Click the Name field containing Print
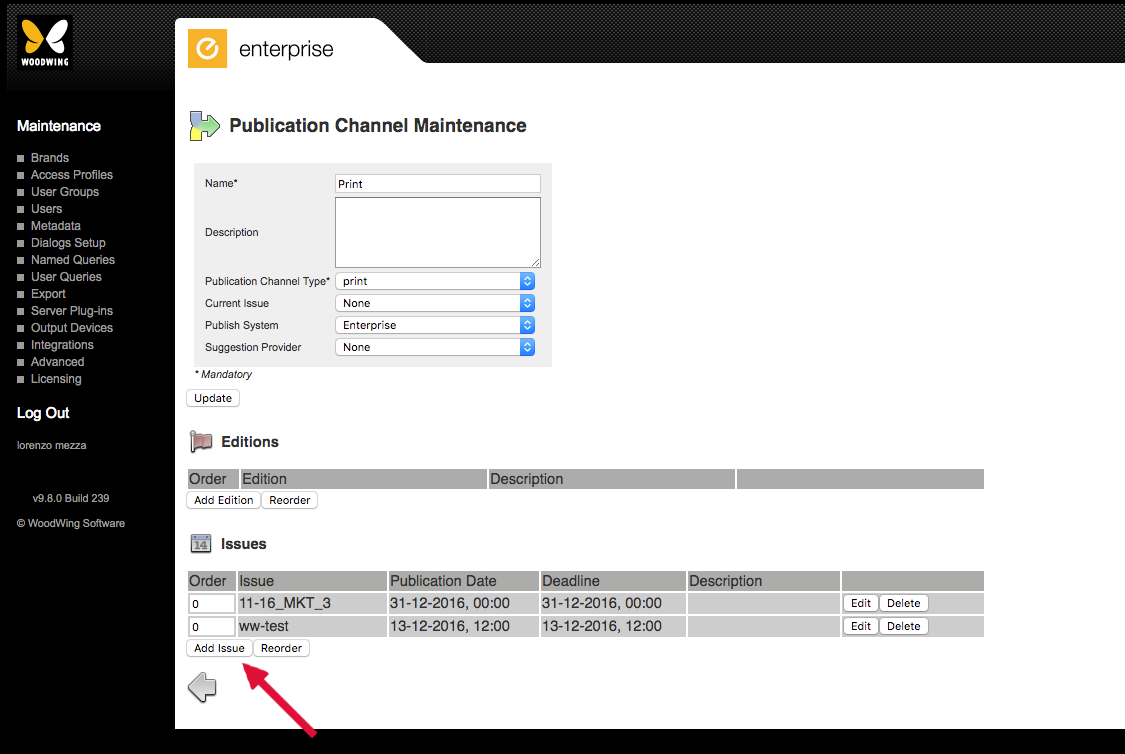 tap(438, 184)
